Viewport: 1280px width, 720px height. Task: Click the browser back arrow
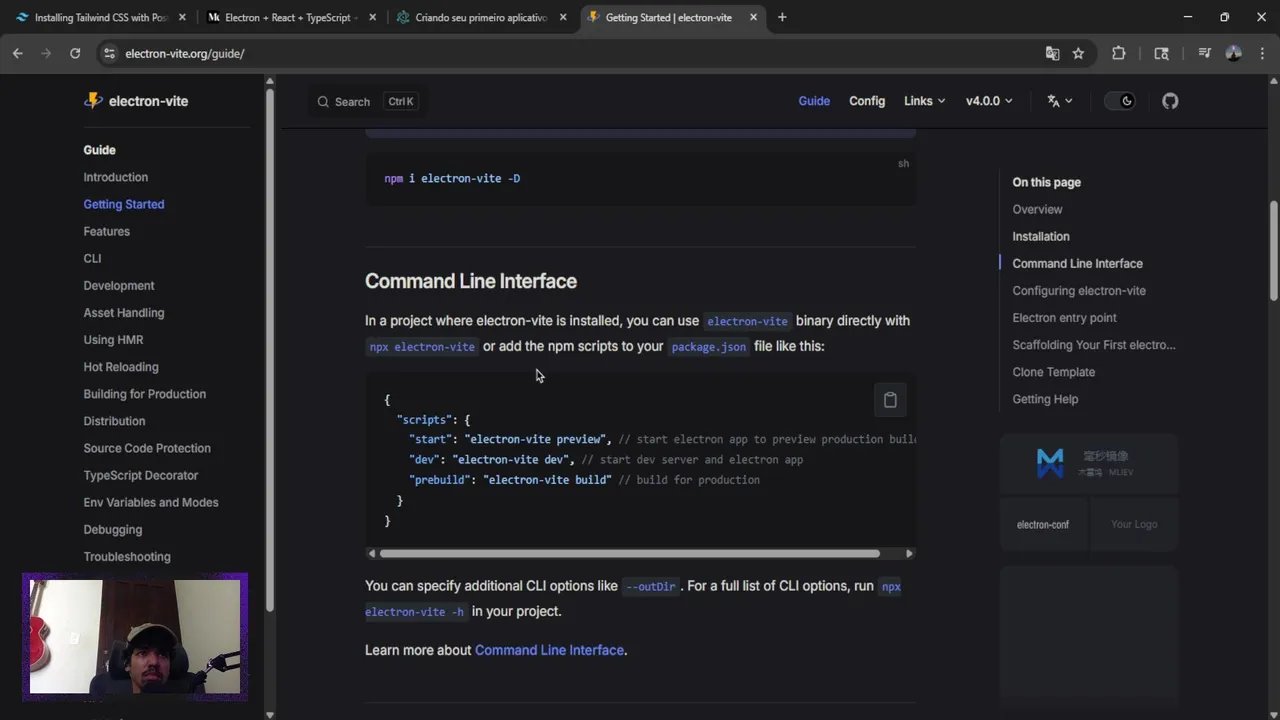pos(18,54)
